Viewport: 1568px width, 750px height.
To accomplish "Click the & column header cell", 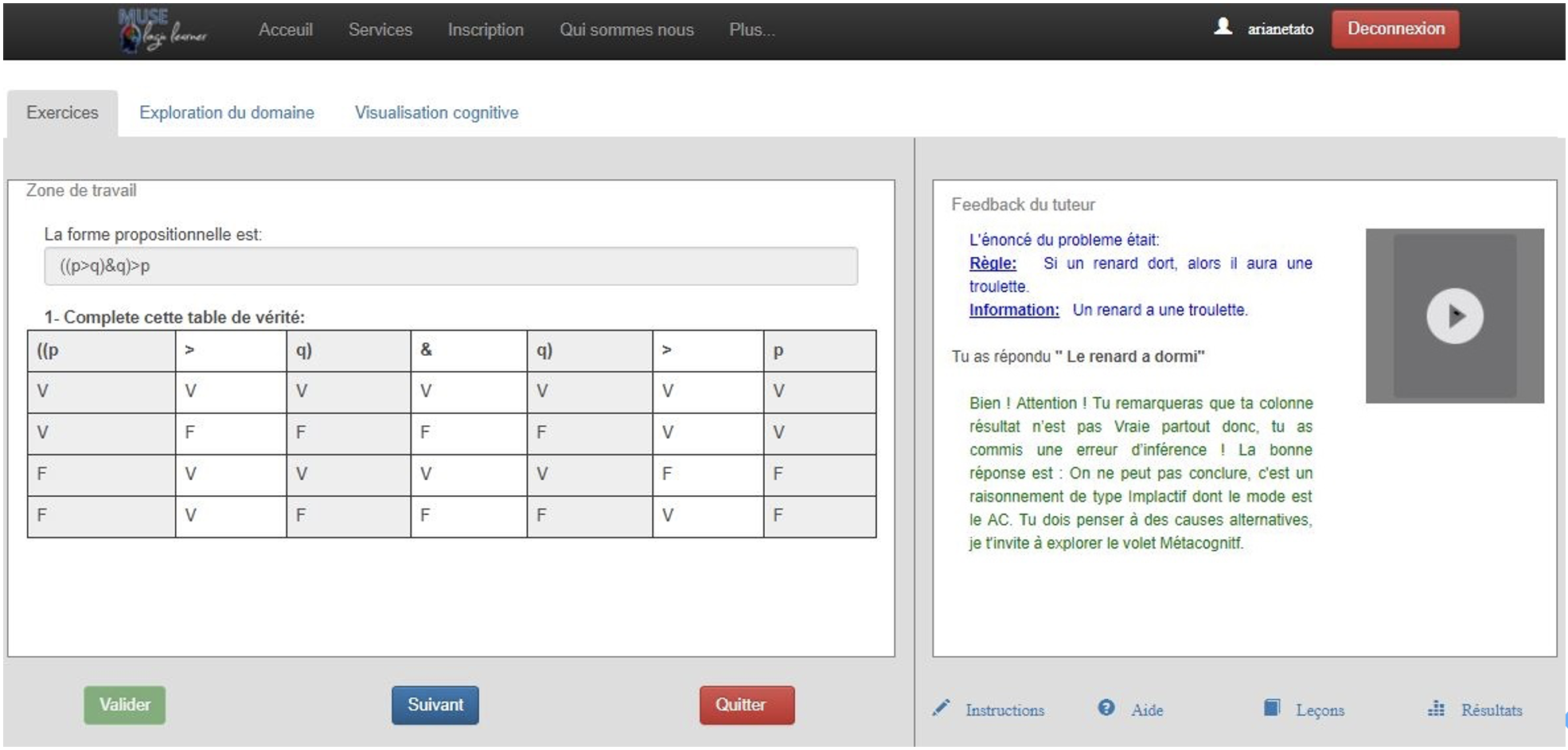I will click(469, 351).
